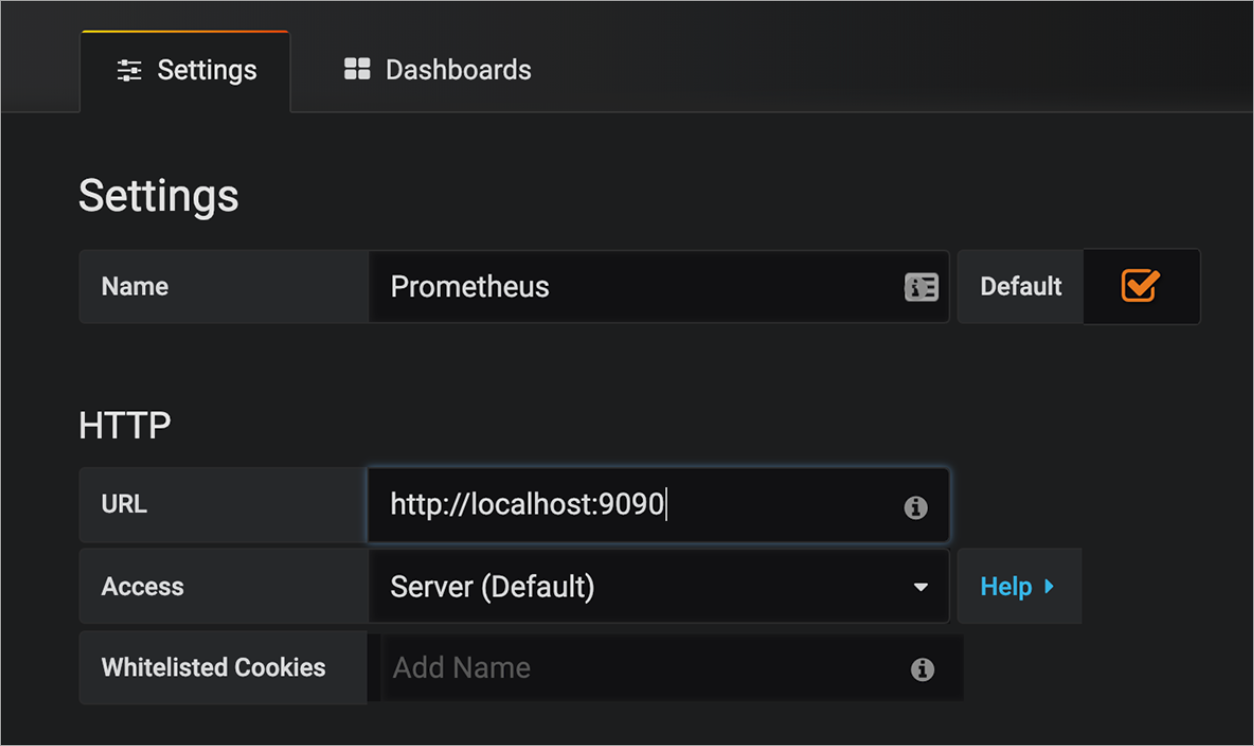The width and height of the screenshot is (1254, 746).
Task: Click the info icon in Whitelisted Cookies field
Action: click(x=922, y=670)
